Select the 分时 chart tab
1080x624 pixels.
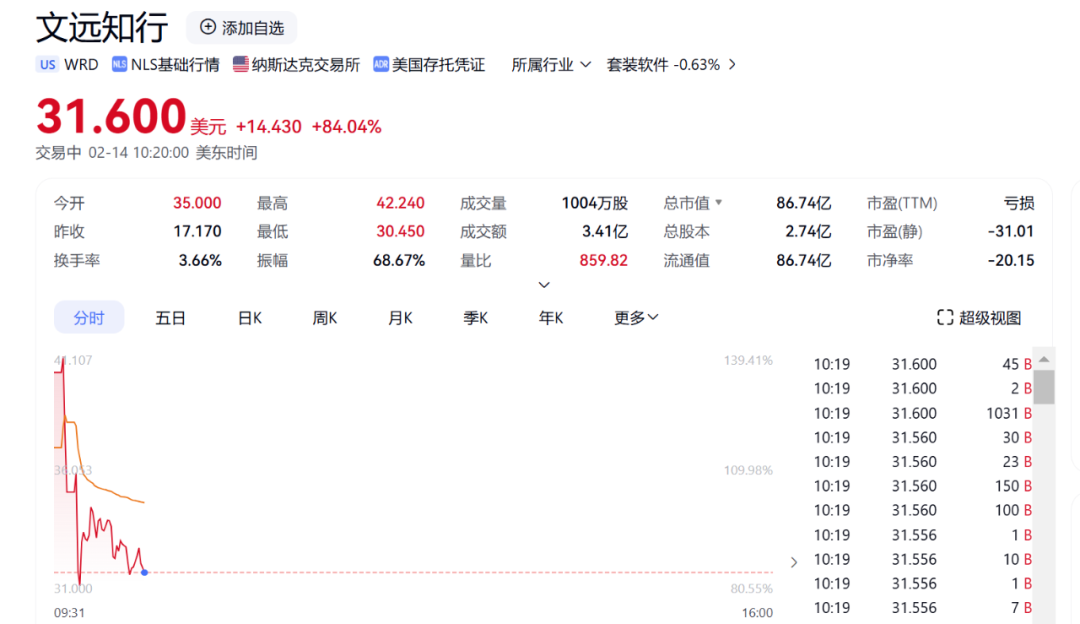point(89,318)
